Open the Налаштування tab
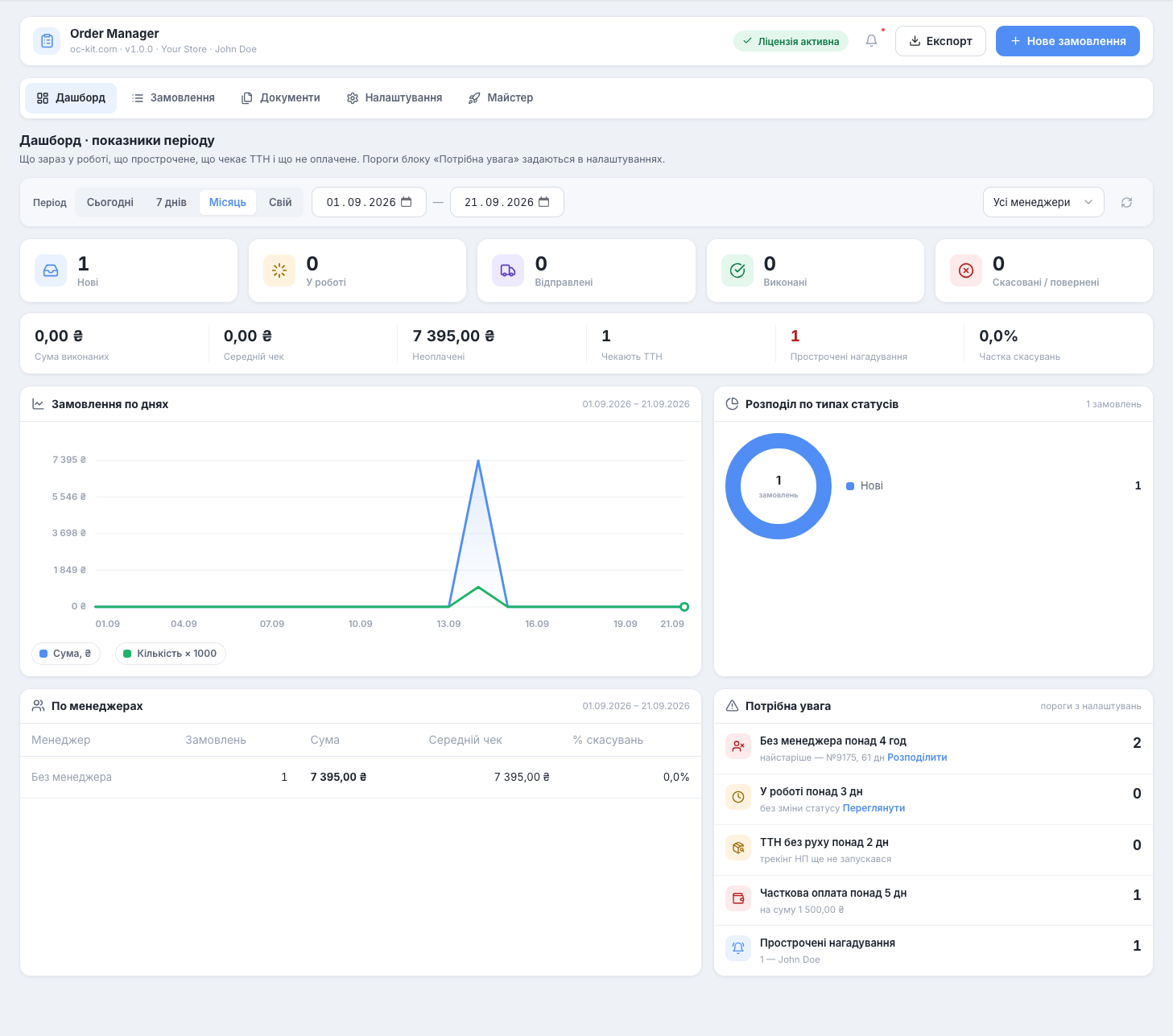Viewport: 1173px width, 1036px height. point(394,98)
